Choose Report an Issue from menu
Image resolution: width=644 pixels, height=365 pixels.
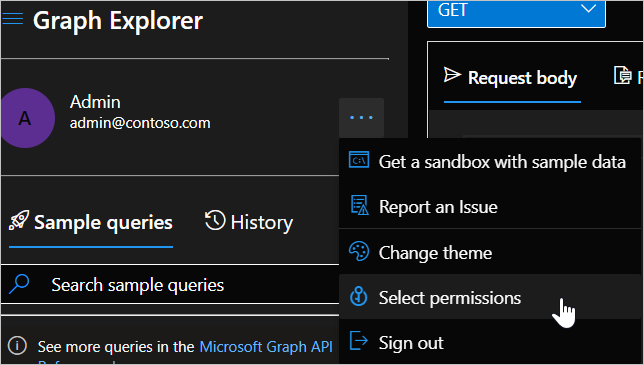coord(490,206)
